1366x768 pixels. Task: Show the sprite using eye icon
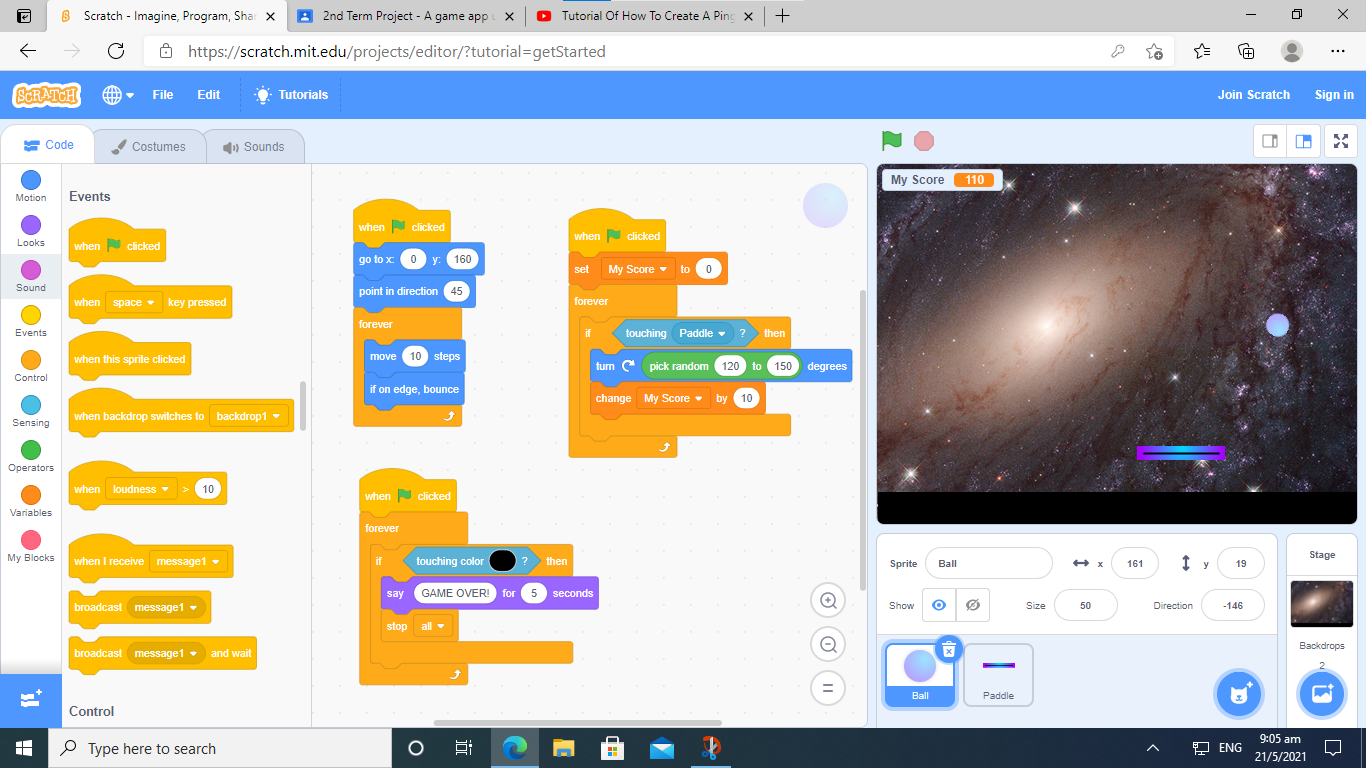(938, 605)
